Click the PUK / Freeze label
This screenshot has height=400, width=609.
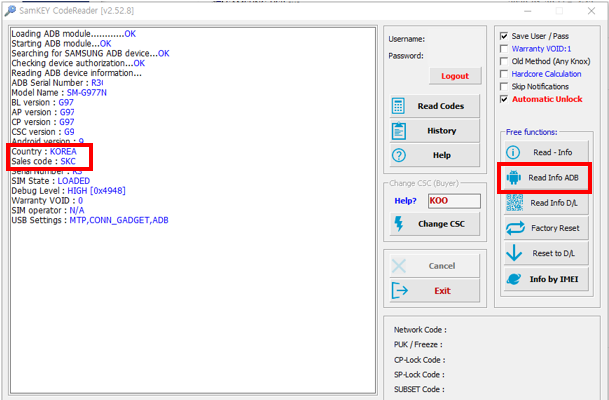[x=418, y=344]
